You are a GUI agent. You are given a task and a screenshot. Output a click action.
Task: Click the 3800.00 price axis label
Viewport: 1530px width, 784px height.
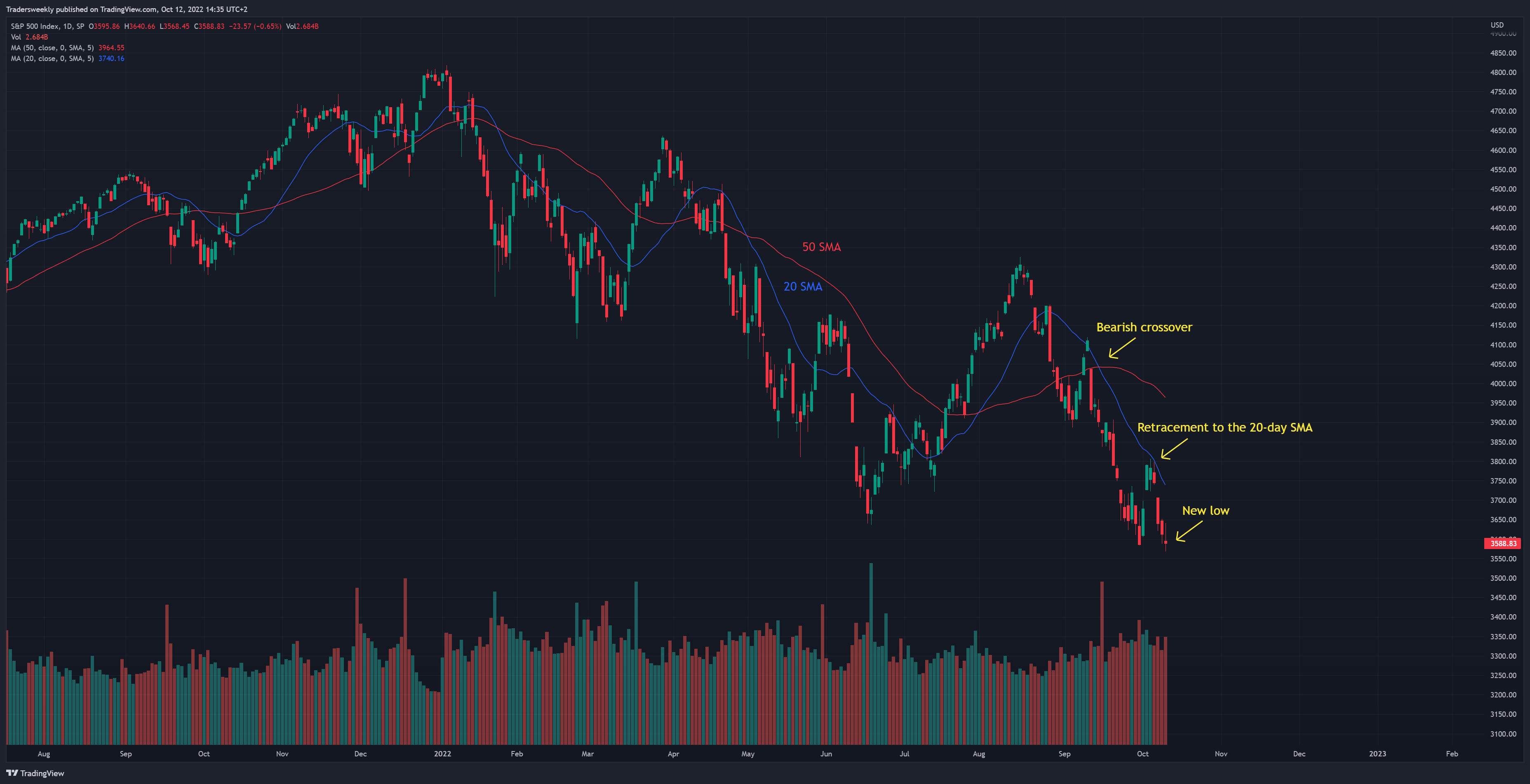click(x=1503, y=462)
